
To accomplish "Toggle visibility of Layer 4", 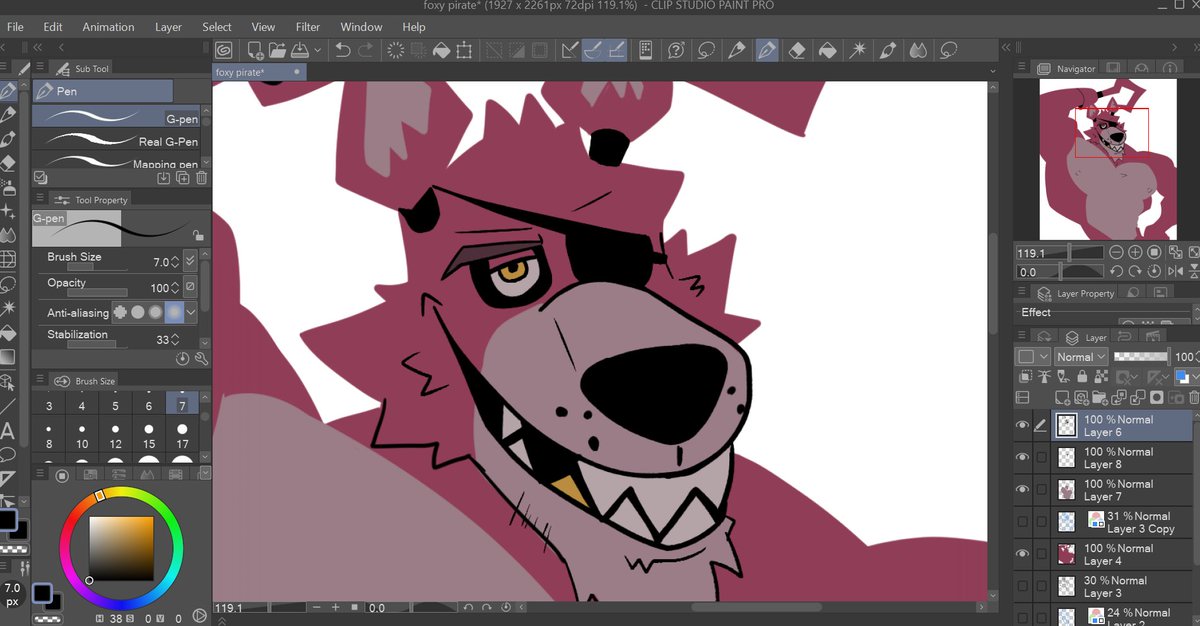I will coord(1022,554).
